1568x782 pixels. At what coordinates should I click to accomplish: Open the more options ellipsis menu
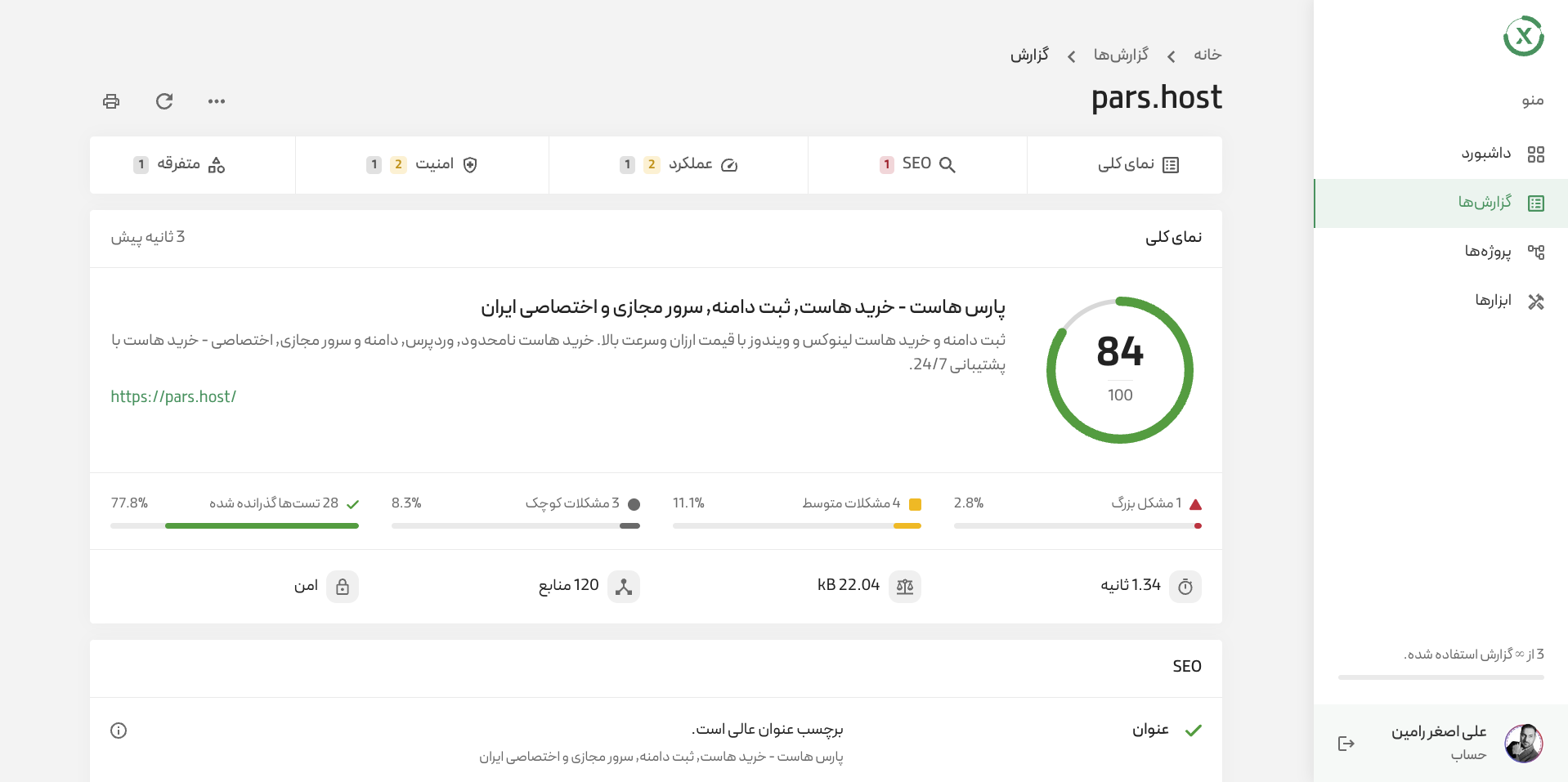(216, 101)
